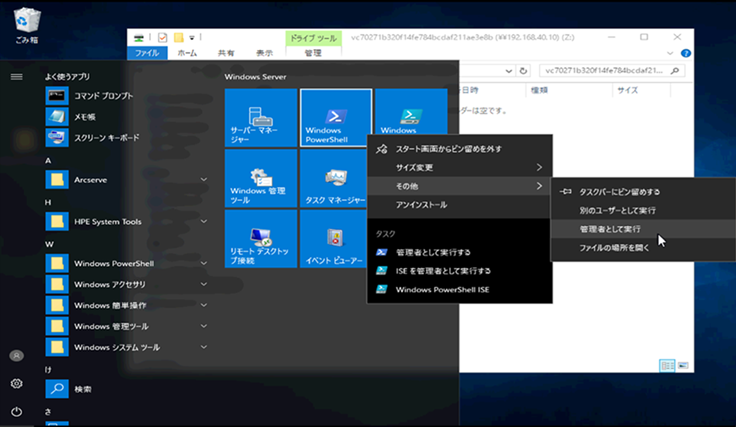Open the Windows 管理ツール folder in the list
The image size is (736, 427).
coord(127,326)
